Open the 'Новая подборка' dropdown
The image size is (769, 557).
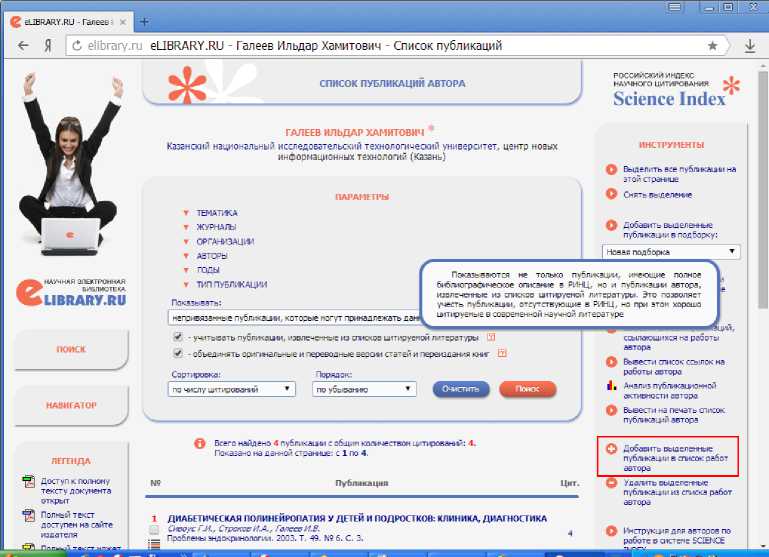(671, 252)
